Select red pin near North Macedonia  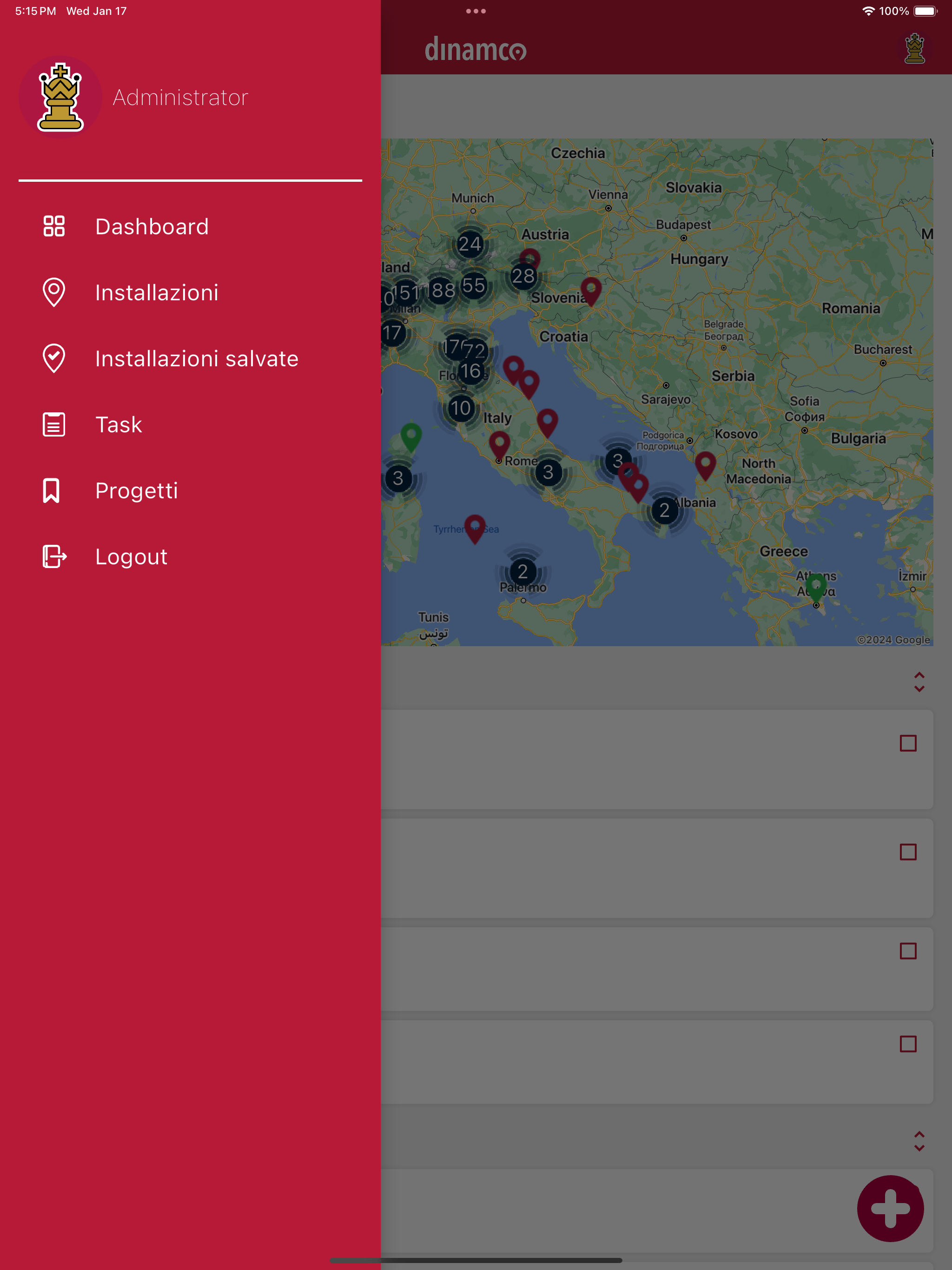[705, 466]
